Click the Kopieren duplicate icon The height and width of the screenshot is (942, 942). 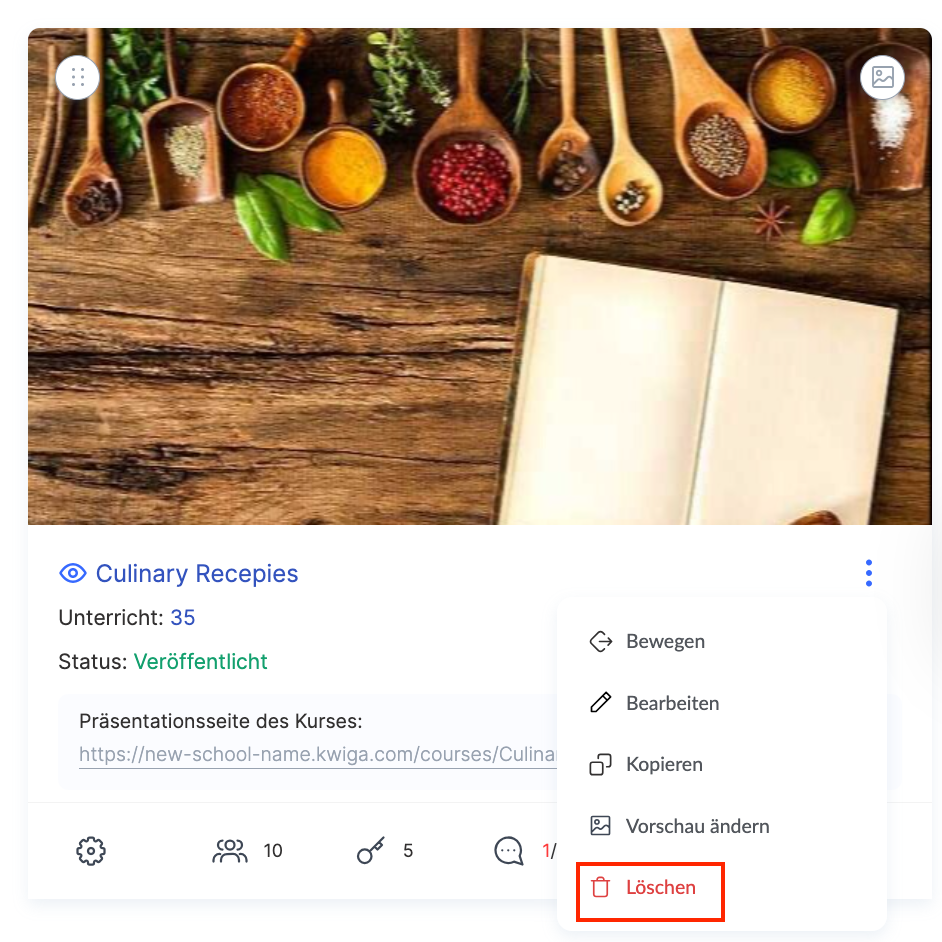600,765
